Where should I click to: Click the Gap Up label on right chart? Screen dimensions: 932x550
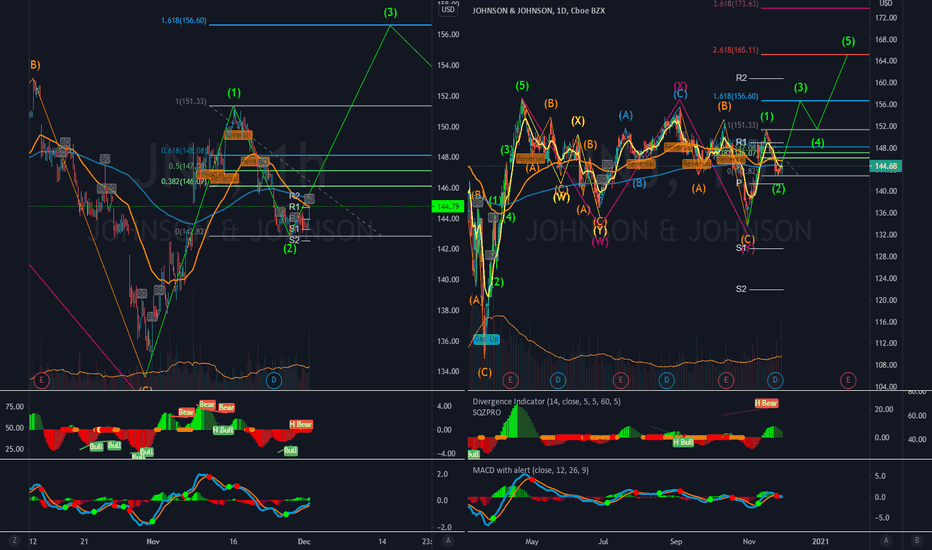[486, 339]
